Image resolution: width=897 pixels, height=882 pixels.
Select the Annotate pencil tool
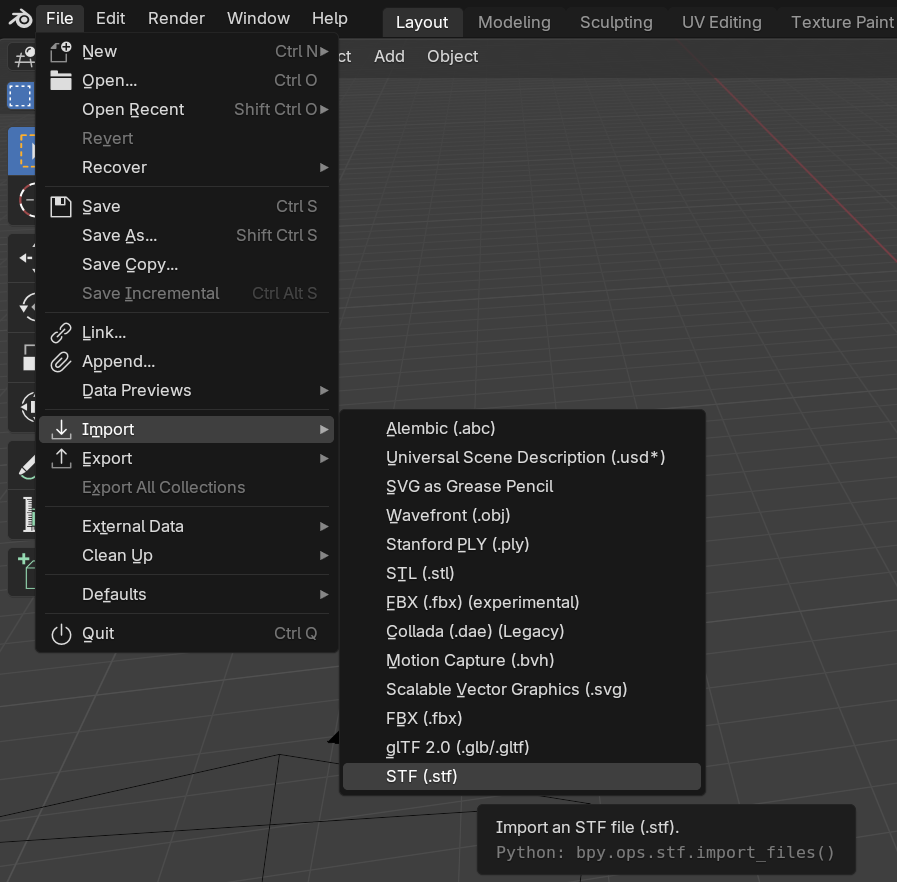point(22,465)
